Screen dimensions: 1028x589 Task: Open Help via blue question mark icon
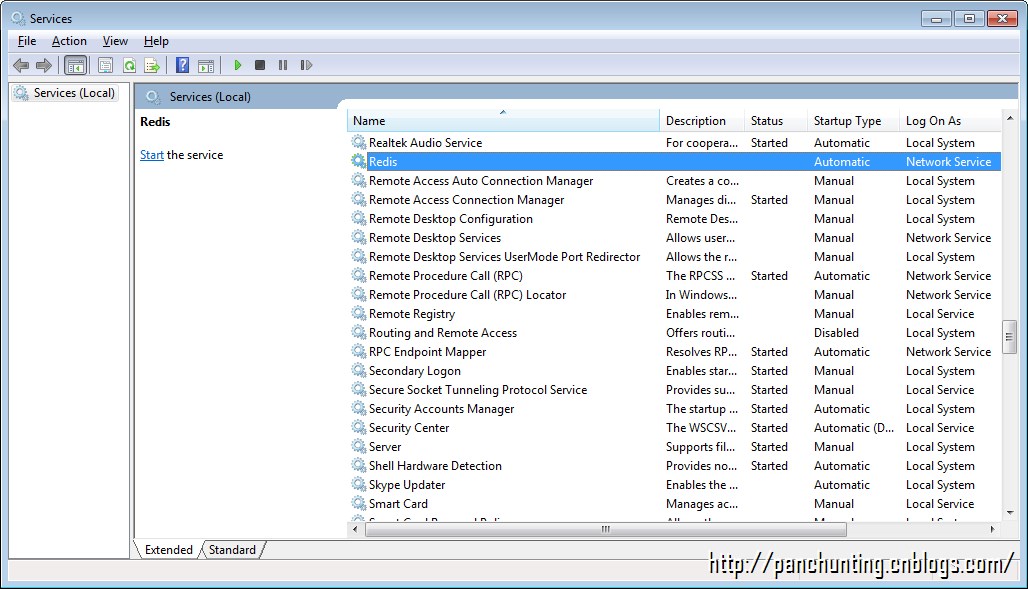182,65
